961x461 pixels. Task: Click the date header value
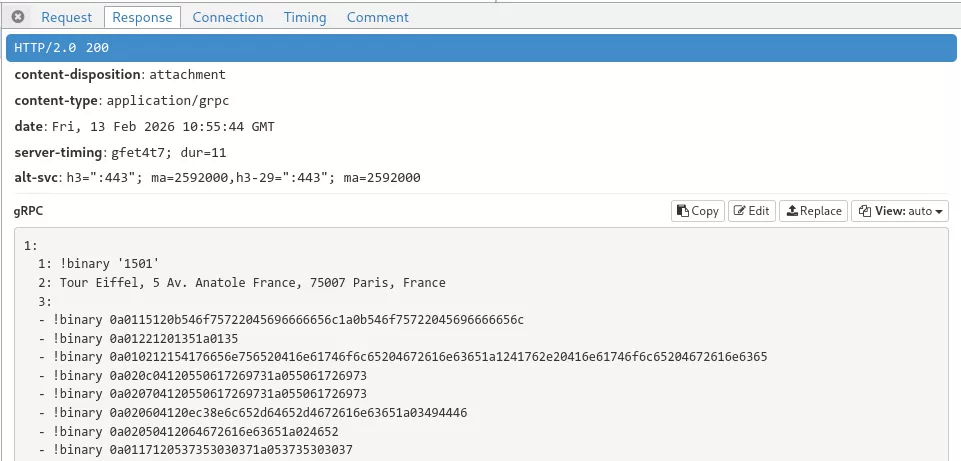pyautogui.click(x=162, y=127)
